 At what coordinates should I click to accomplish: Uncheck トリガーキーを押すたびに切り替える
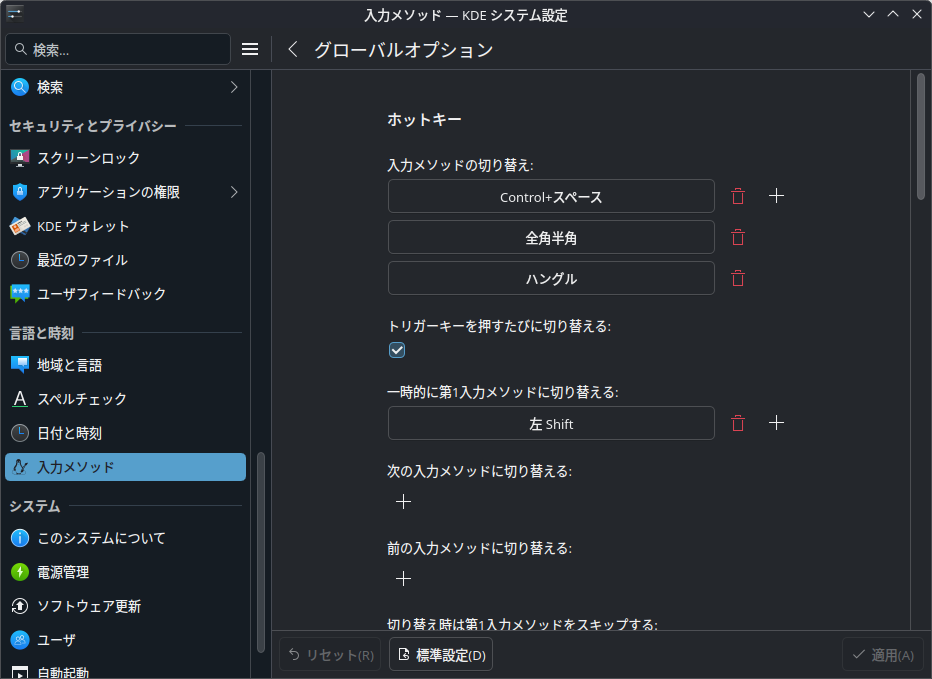click(x=397, y=350)
